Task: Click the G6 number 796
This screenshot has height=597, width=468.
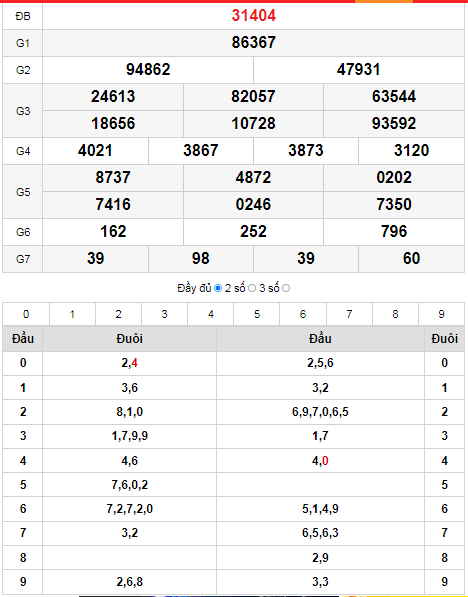Action: point(394,231)
